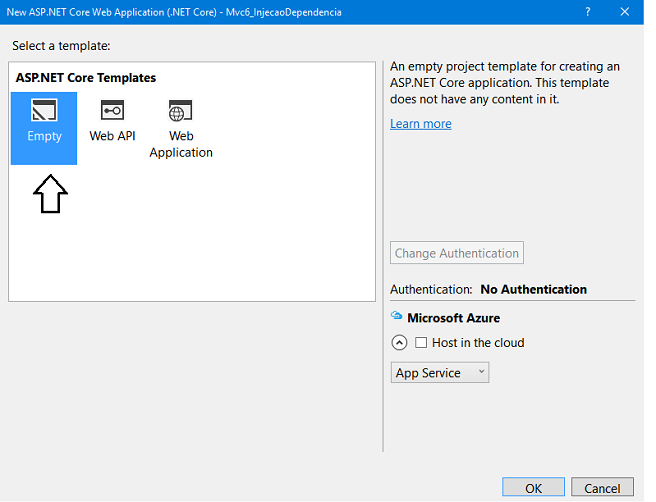This screenshot has width=656, height=502.
Task: Click the Authentication: label
Action: coord(431,289)
